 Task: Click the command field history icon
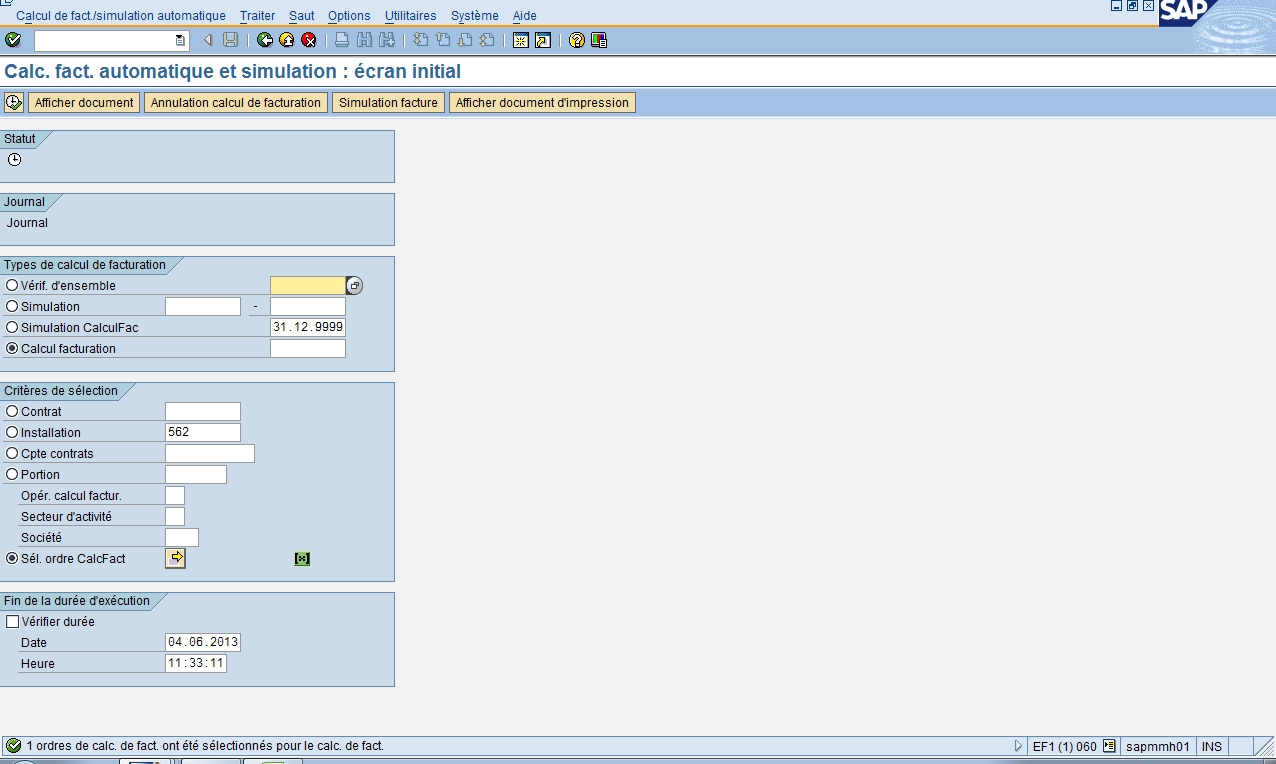[180, 41]
